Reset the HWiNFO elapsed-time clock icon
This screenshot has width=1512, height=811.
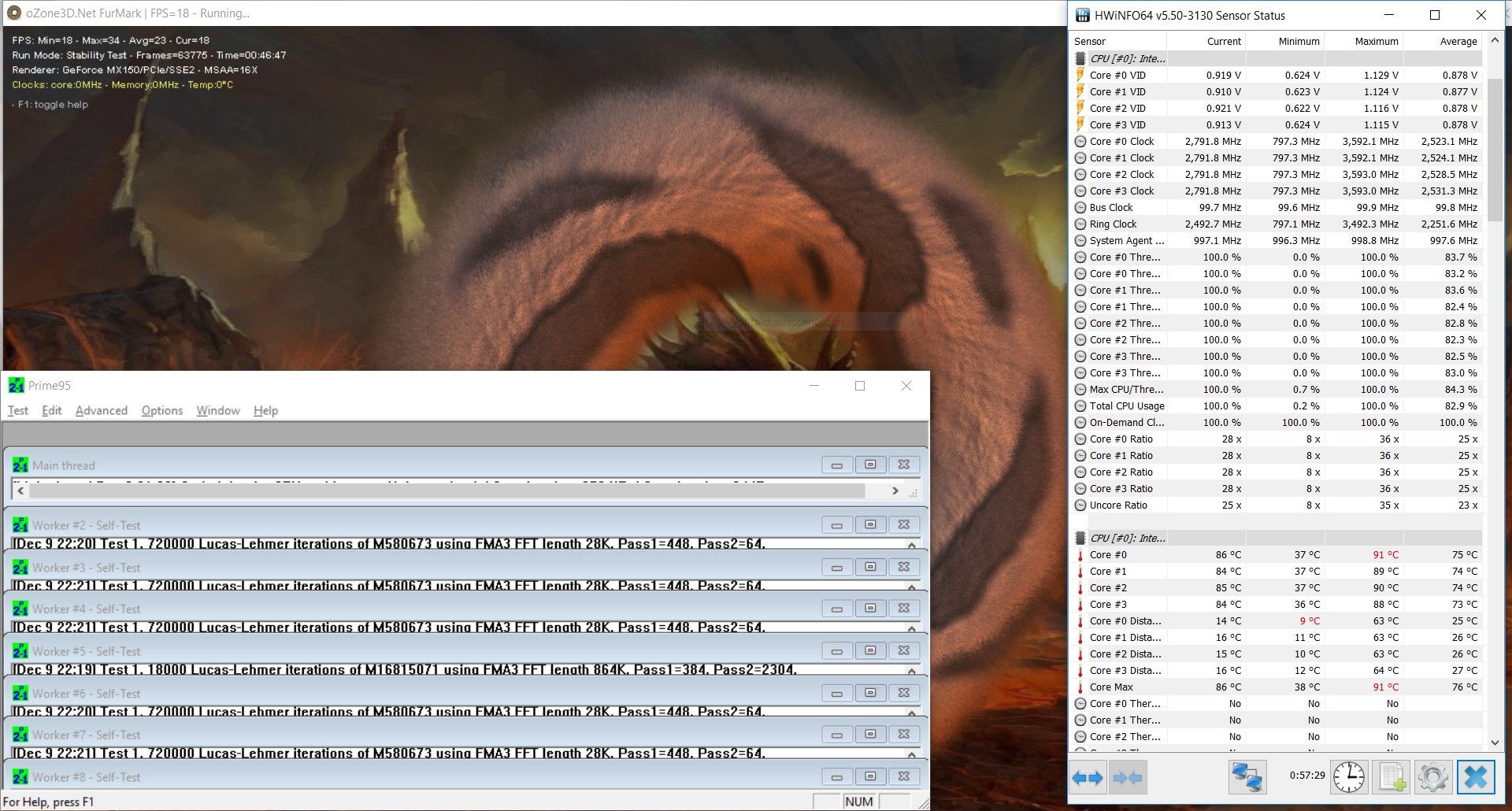pyautogui.click(x=1349, y=777)
